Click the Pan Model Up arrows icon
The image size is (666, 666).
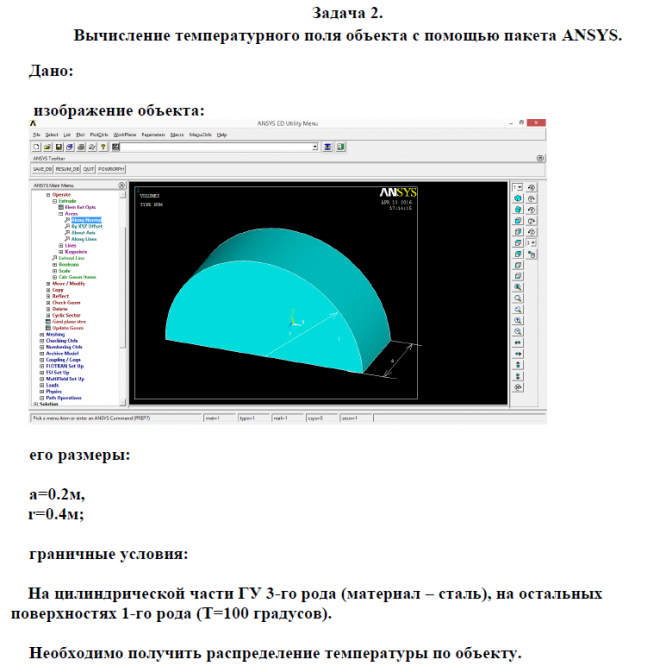click(517, 364)
